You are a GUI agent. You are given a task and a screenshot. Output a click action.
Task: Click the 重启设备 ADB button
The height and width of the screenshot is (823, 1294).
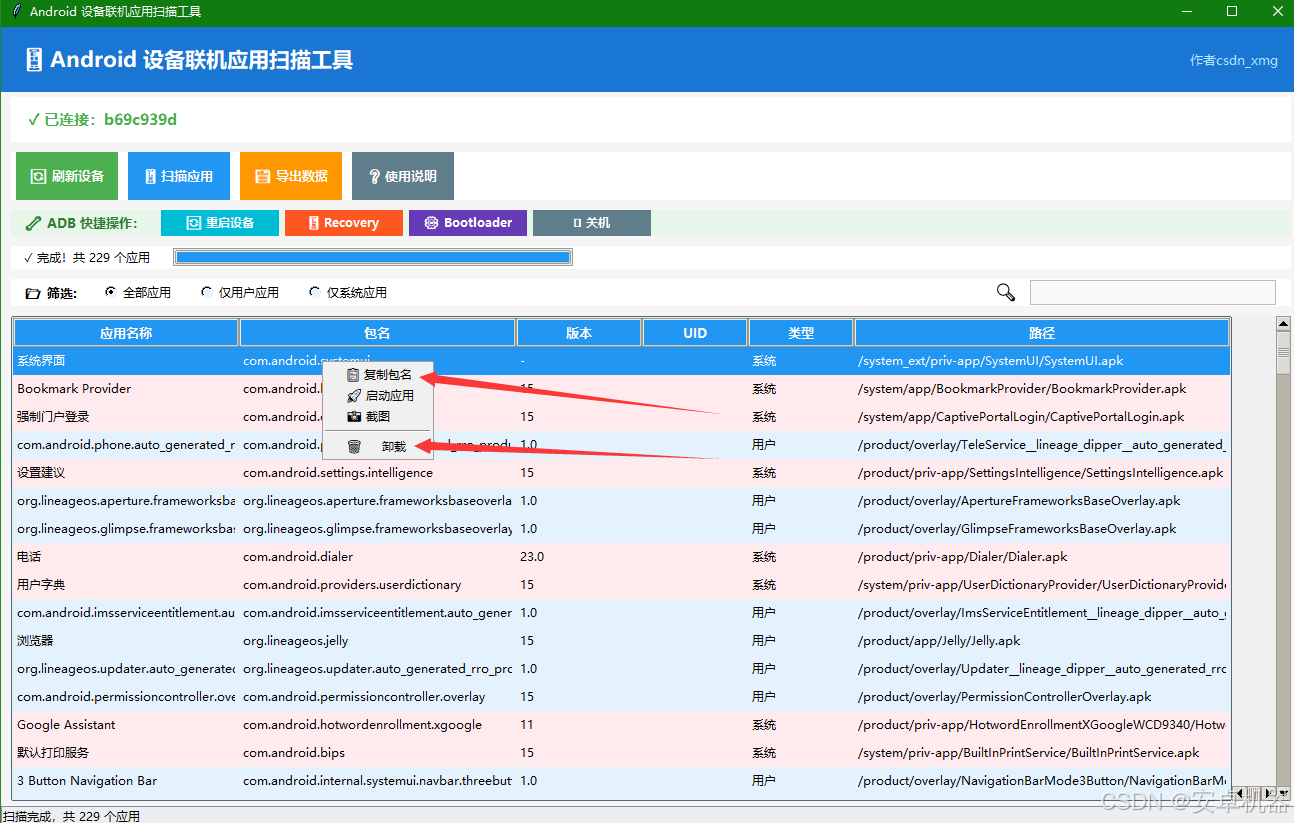click(220, 223)
